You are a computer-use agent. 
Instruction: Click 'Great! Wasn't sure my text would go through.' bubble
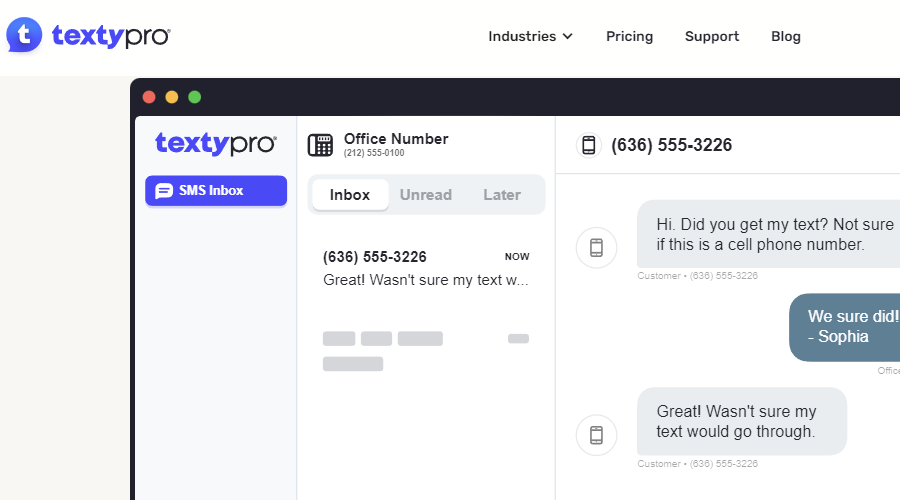(x=742, y=421)
